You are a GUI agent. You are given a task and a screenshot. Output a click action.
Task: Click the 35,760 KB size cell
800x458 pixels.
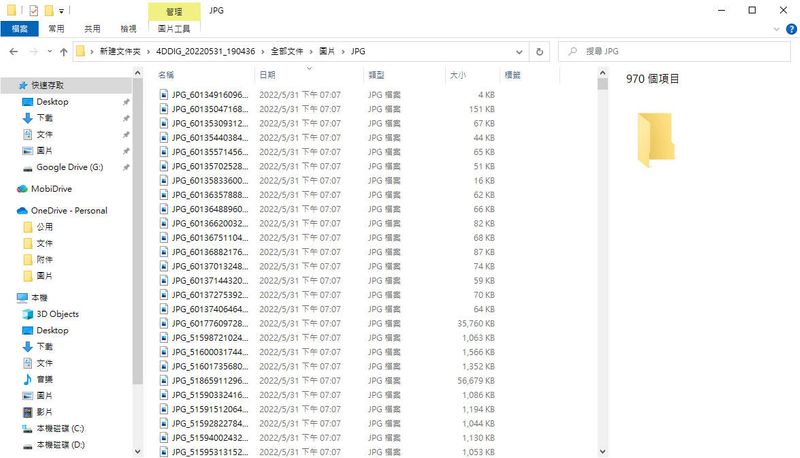click(x=476, y=323)
